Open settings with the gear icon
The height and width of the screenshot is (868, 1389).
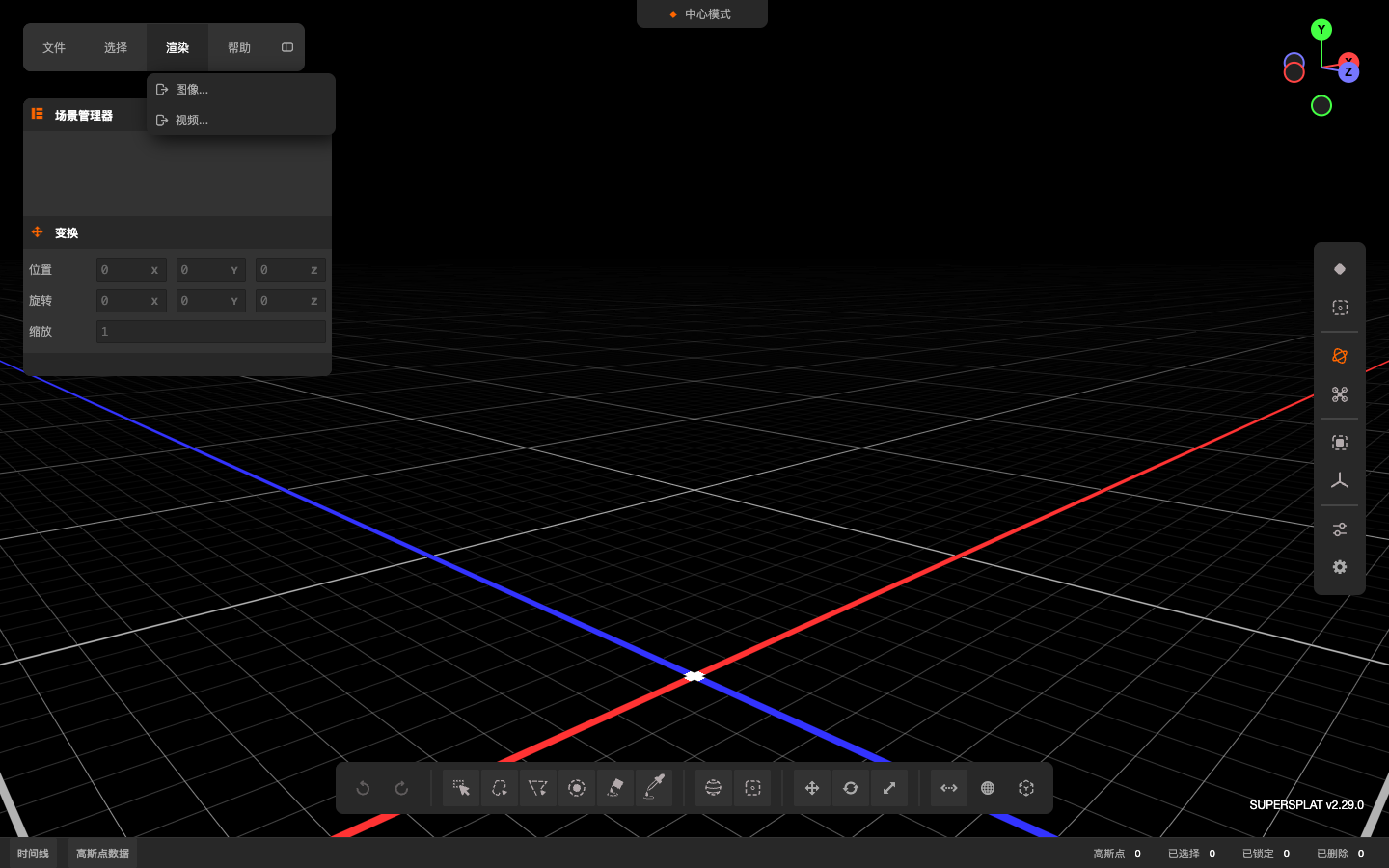pyautogui.click(x=1340, y=567)
